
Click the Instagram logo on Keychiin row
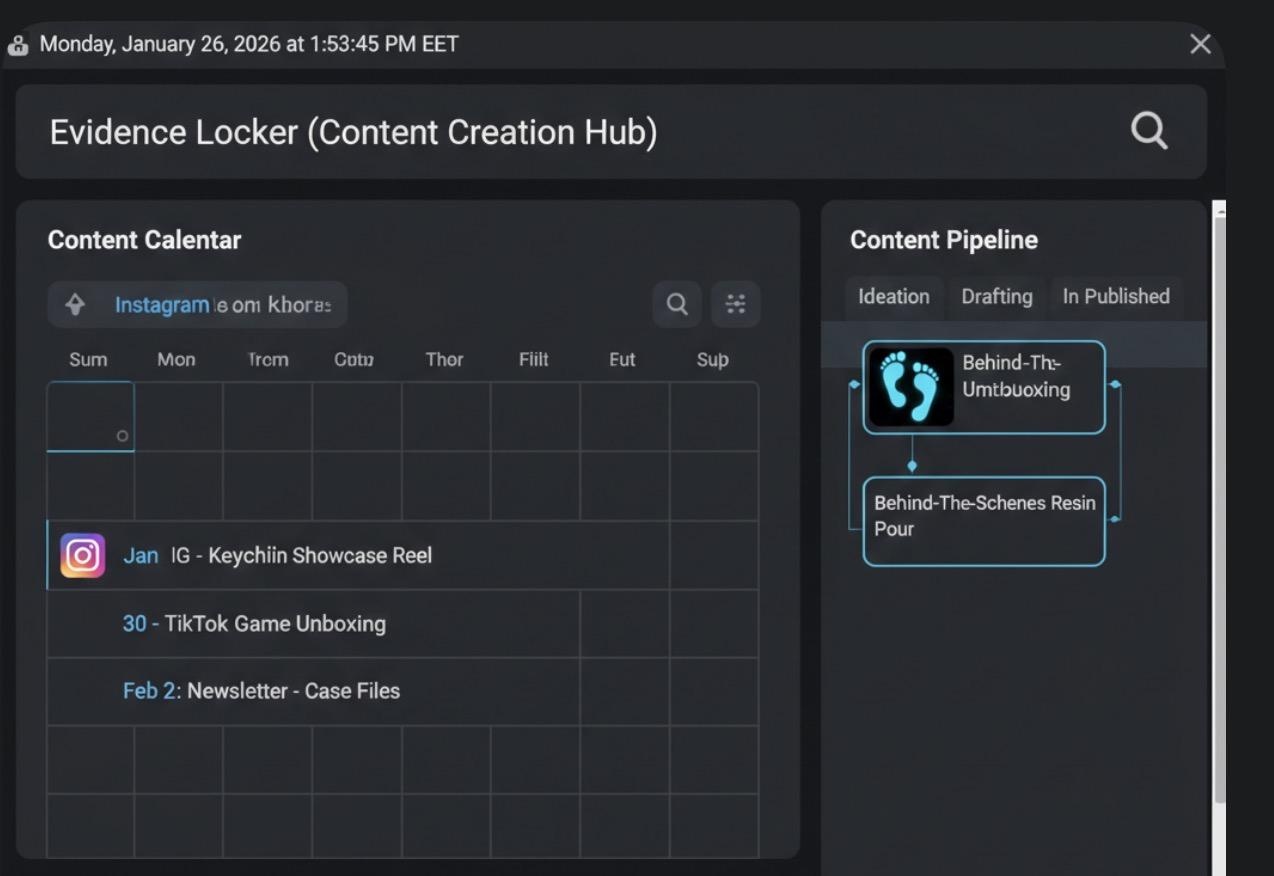click(83, 556)
